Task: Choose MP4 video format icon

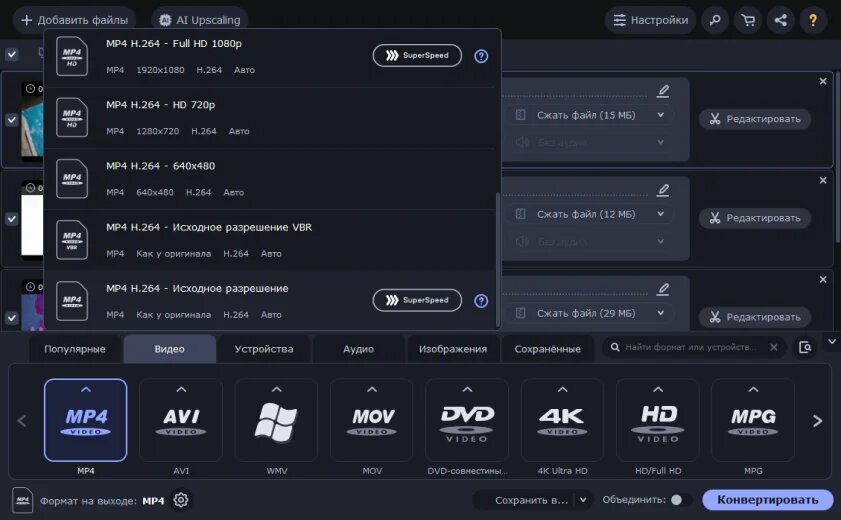Action: tap(86, 420)
